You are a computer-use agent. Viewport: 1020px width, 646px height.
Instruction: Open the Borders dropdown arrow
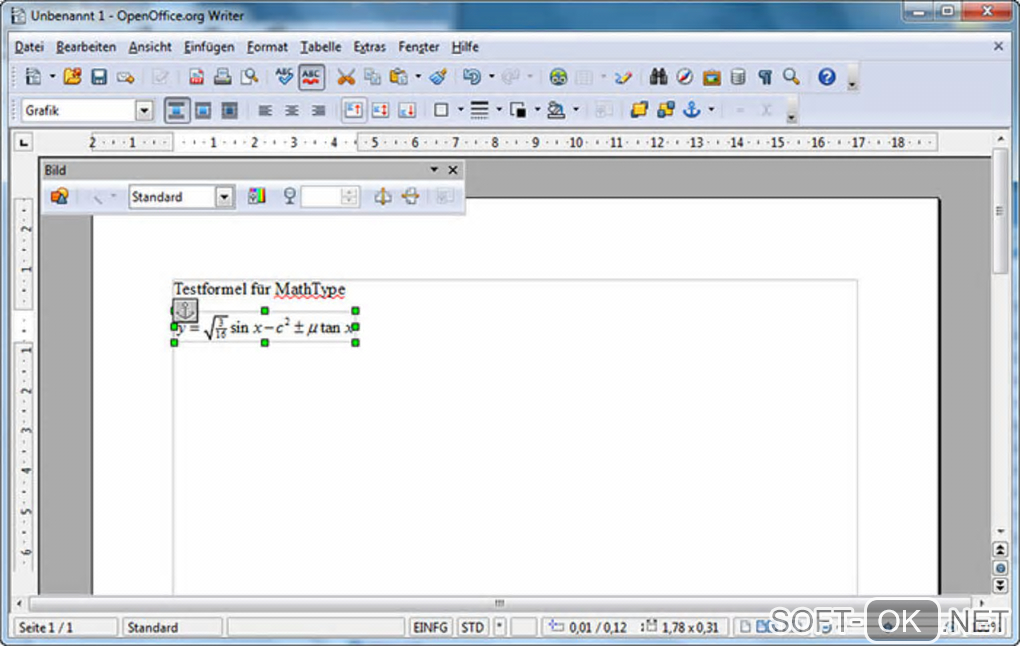461,110
